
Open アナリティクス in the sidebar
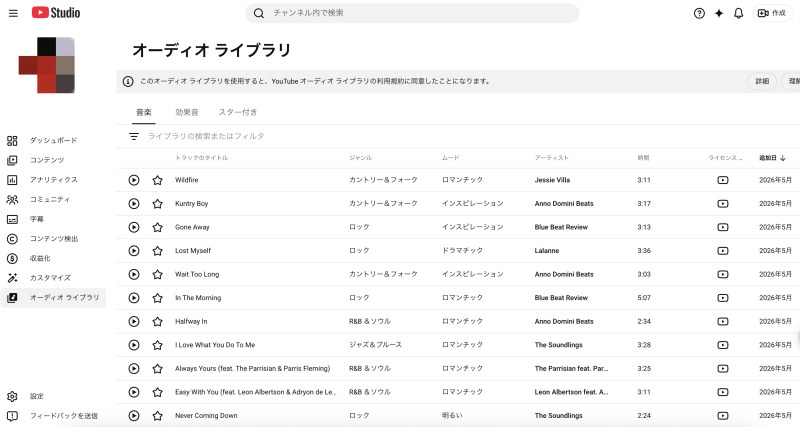click(x=53, y=180)
